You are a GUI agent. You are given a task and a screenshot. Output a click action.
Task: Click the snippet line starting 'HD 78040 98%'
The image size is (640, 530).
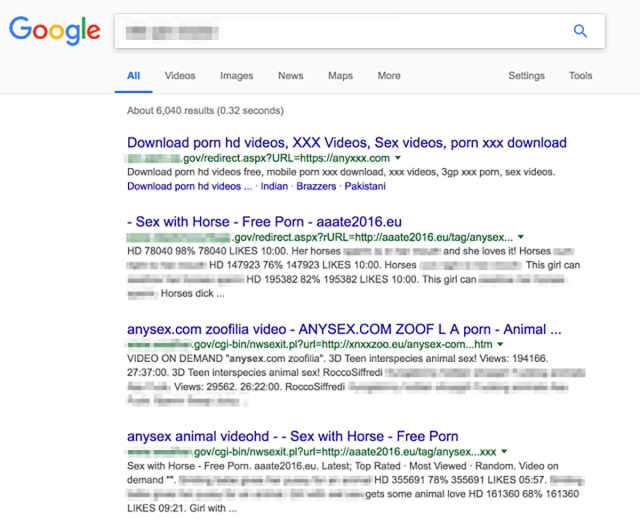click(x=351, y=251)
